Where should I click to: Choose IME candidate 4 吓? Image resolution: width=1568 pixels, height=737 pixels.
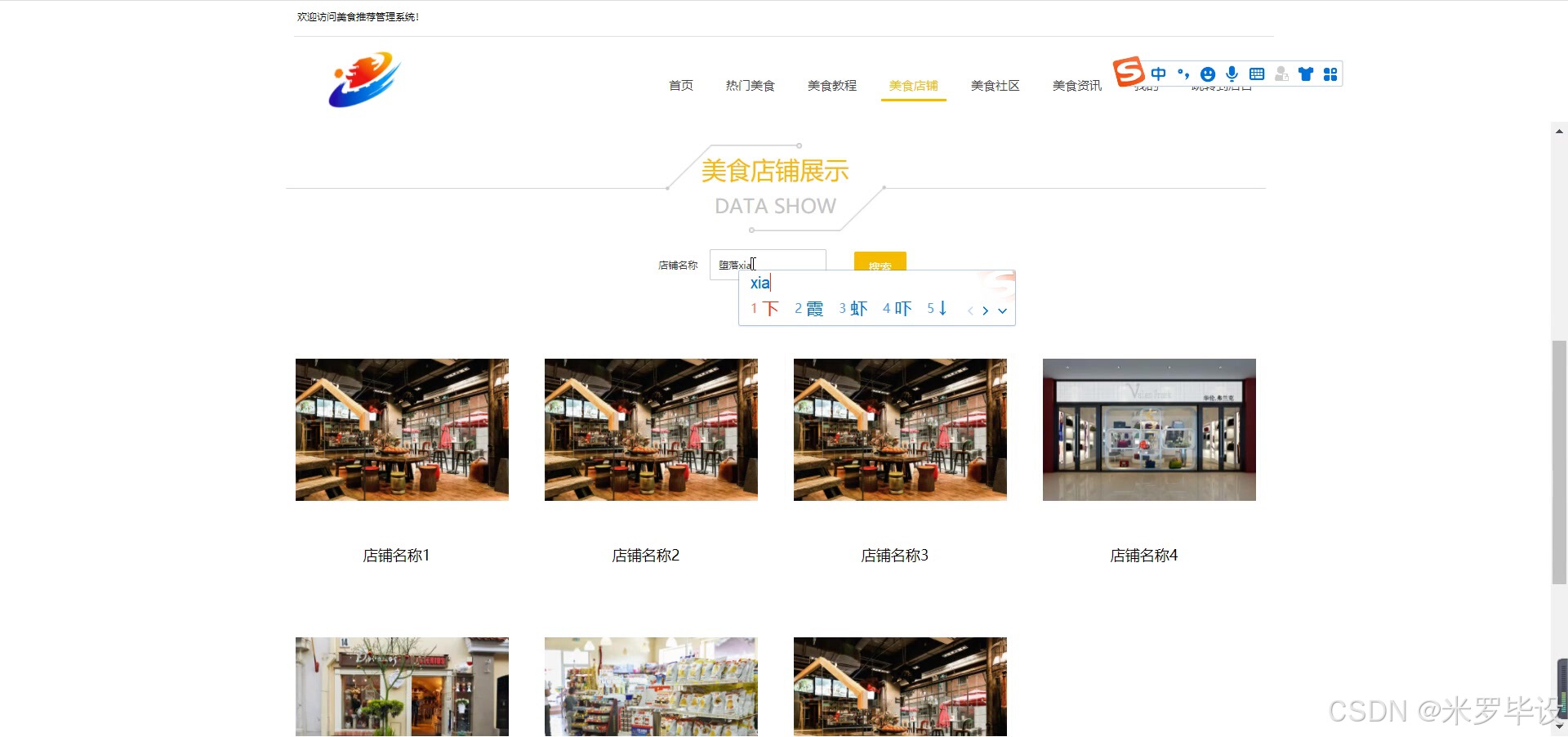coord(898,309)
